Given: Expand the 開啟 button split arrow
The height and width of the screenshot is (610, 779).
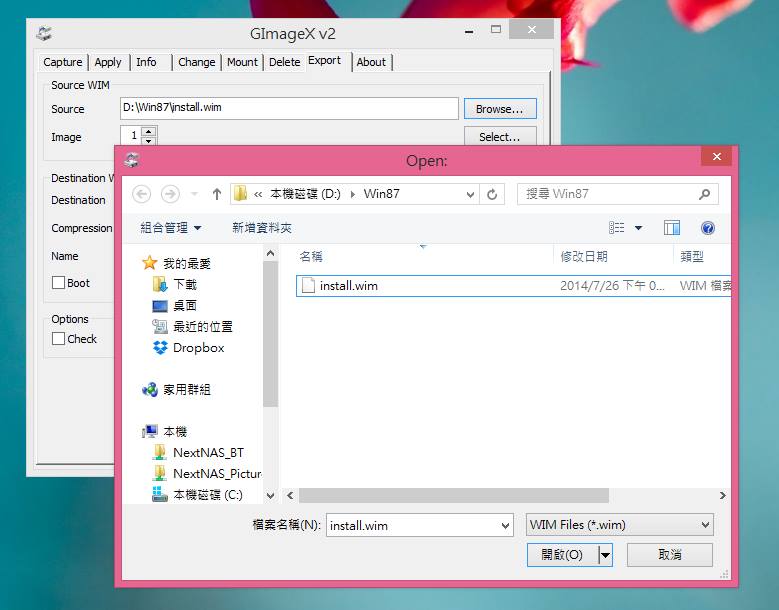Looking at the screenshot, I should point(605,555).
